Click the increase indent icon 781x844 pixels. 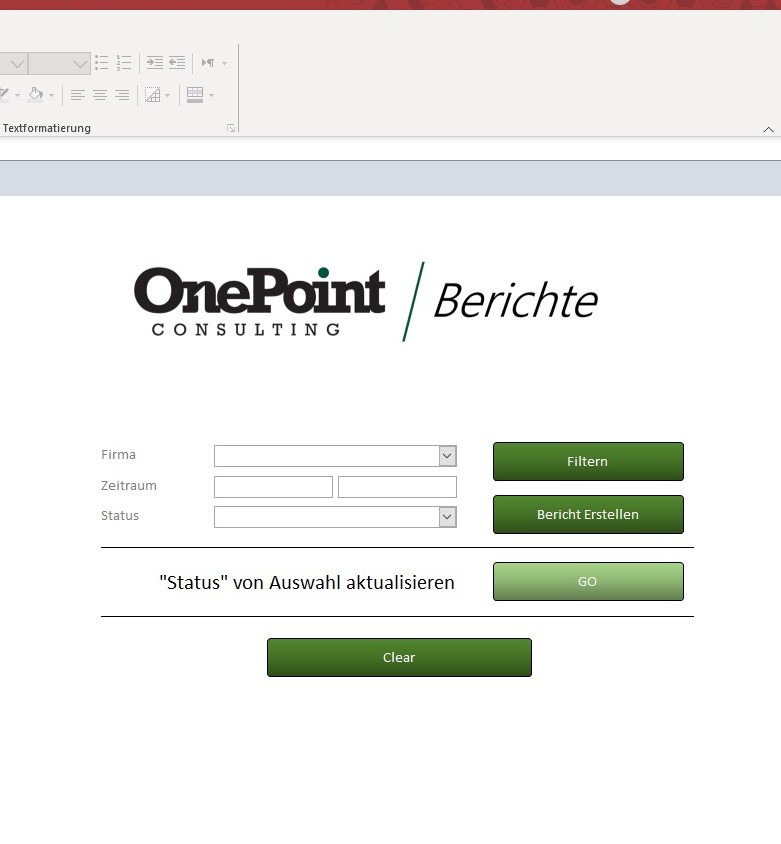click(x=154, y=63)
